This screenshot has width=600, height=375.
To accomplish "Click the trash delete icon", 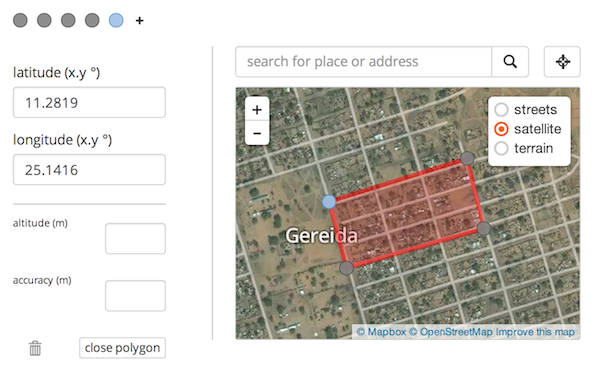I will click(x=35, y=348).
